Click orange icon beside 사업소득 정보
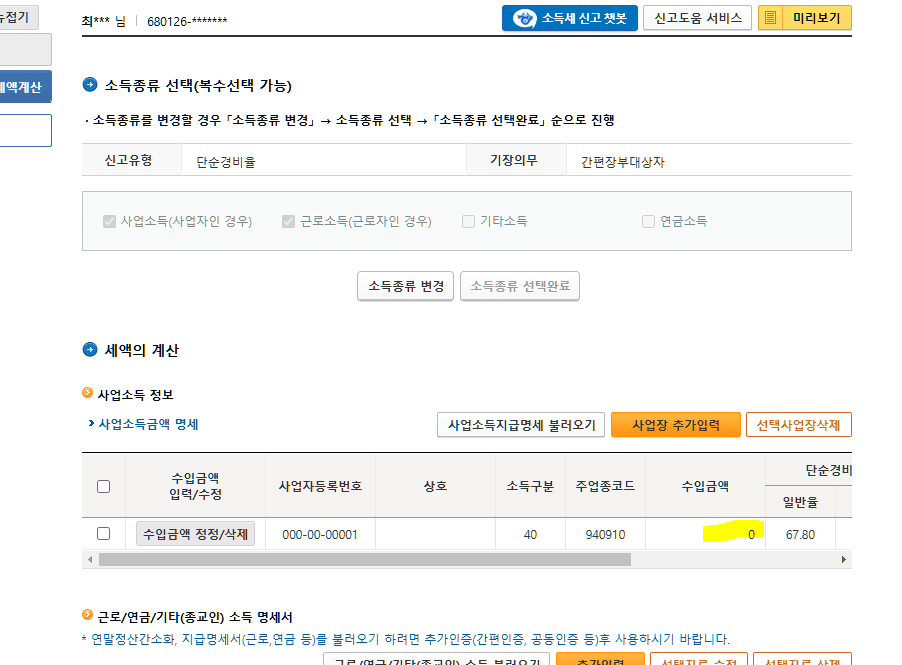The image size is (902, 665). click(87, 395)
